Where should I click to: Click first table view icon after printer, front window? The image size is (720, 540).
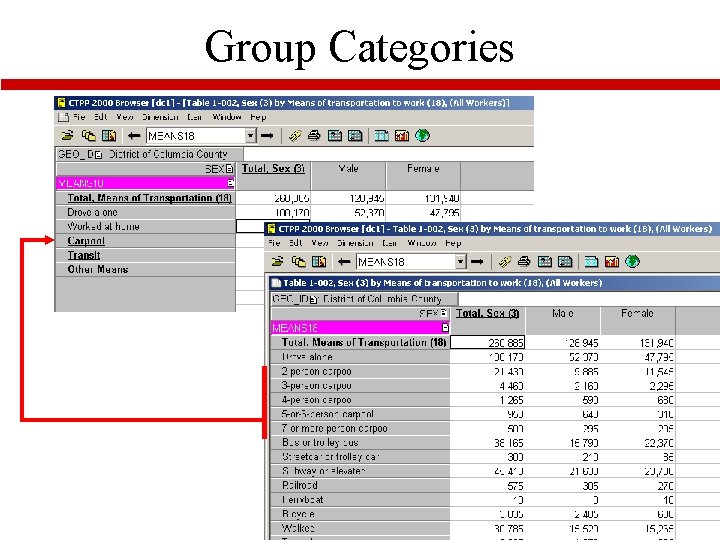point(545,262)
